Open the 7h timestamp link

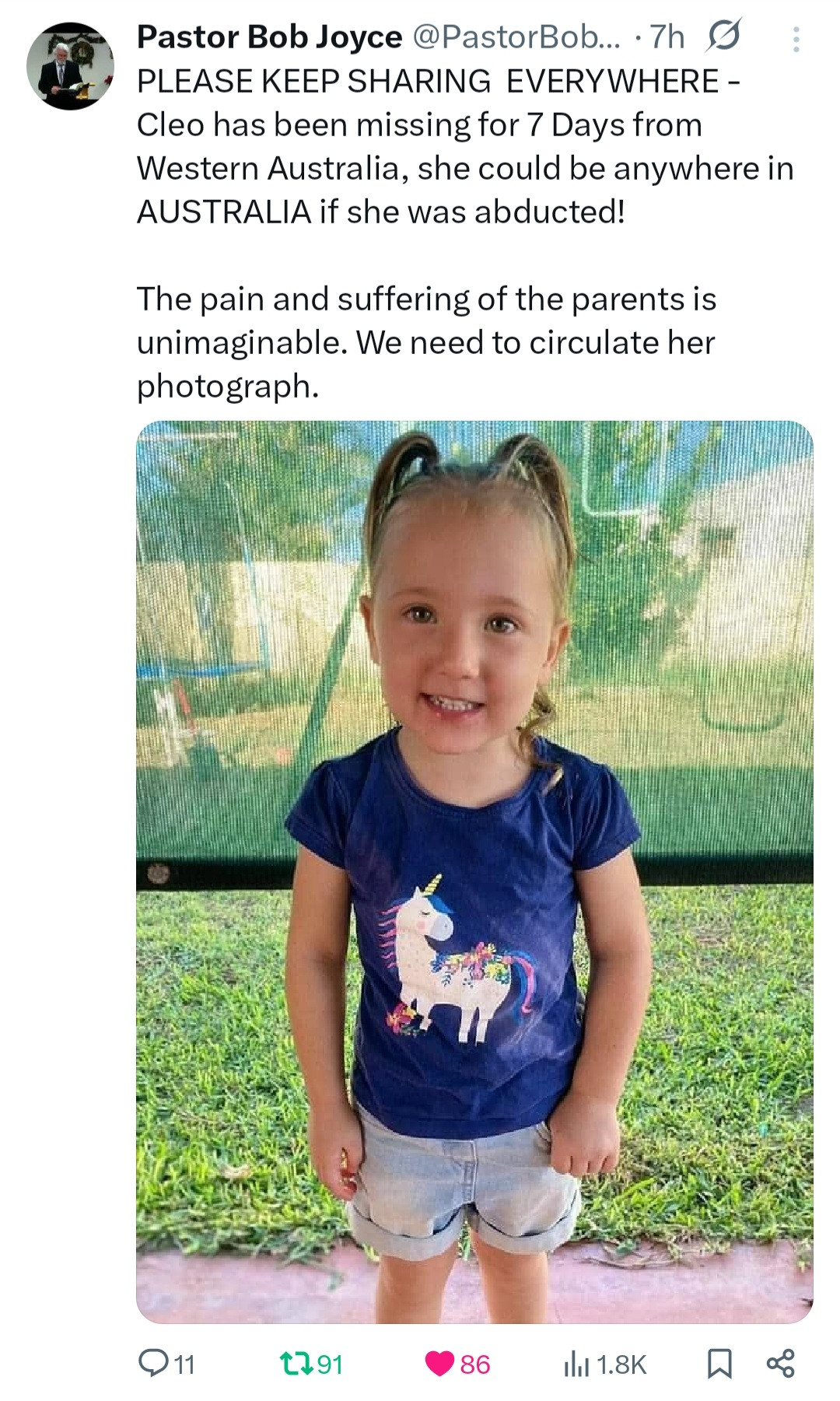click(x=667, y=37)
